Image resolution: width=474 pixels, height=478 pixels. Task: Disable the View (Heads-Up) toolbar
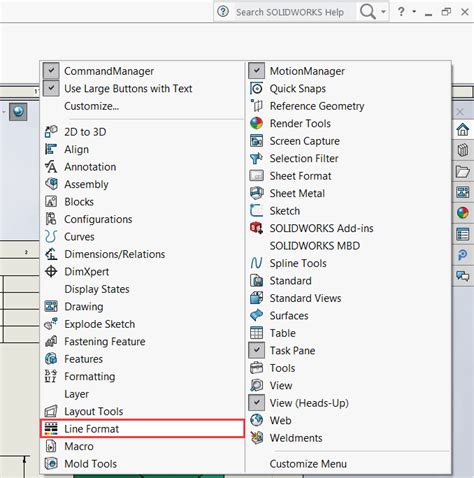click(256, 402)
